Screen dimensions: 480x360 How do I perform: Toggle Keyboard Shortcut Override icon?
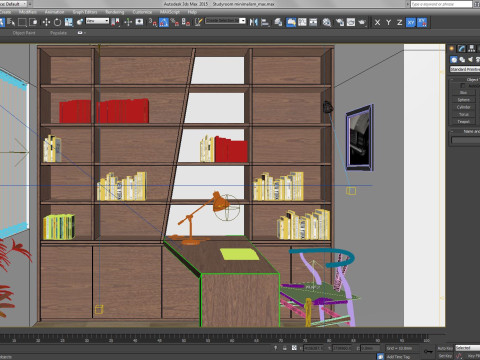tap(139, 22)
